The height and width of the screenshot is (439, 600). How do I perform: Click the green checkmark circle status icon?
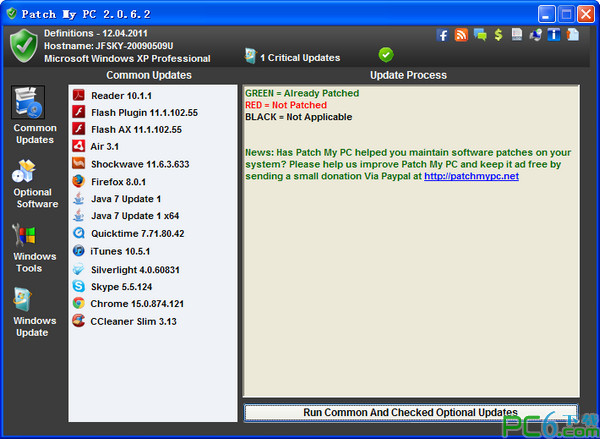point(386,55)
